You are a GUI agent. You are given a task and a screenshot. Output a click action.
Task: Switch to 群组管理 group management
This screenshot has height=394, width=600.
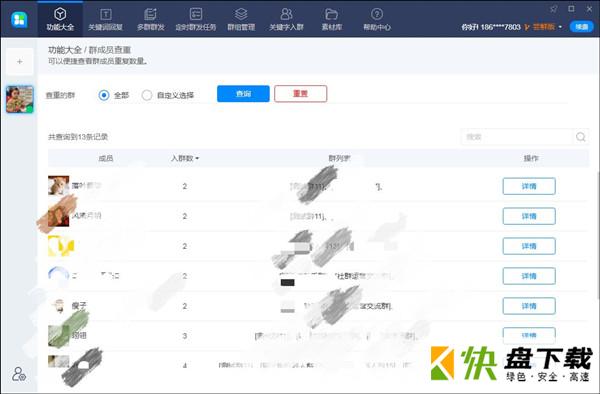pyautogui.click(x=241, y=19)
